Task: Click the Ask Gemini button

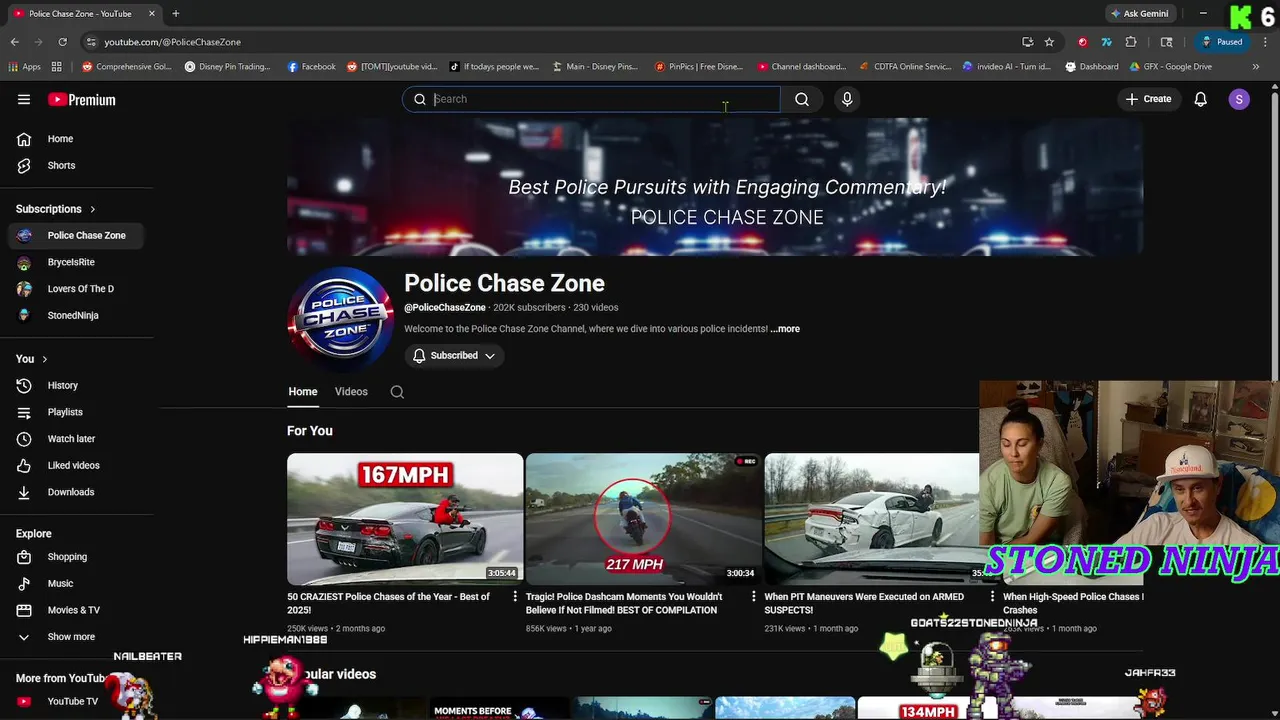Action: coord(1139,14)
